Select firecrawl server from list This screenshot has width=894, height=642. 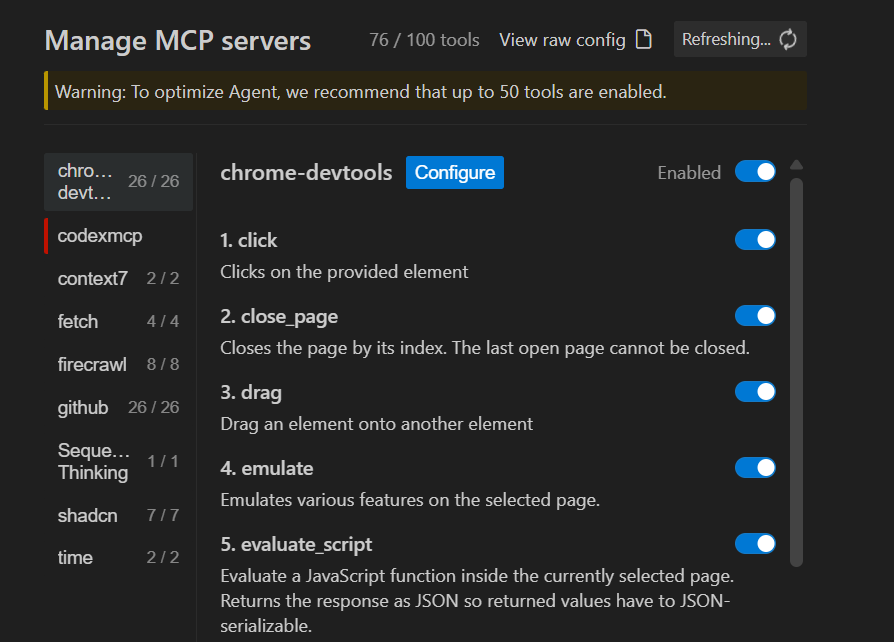pos(119,364)
